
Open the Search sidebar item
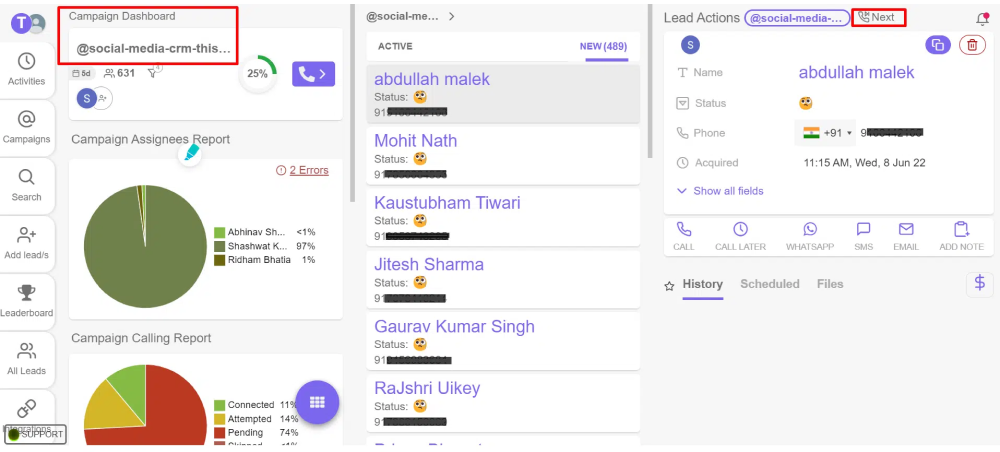tap(26, 185)
